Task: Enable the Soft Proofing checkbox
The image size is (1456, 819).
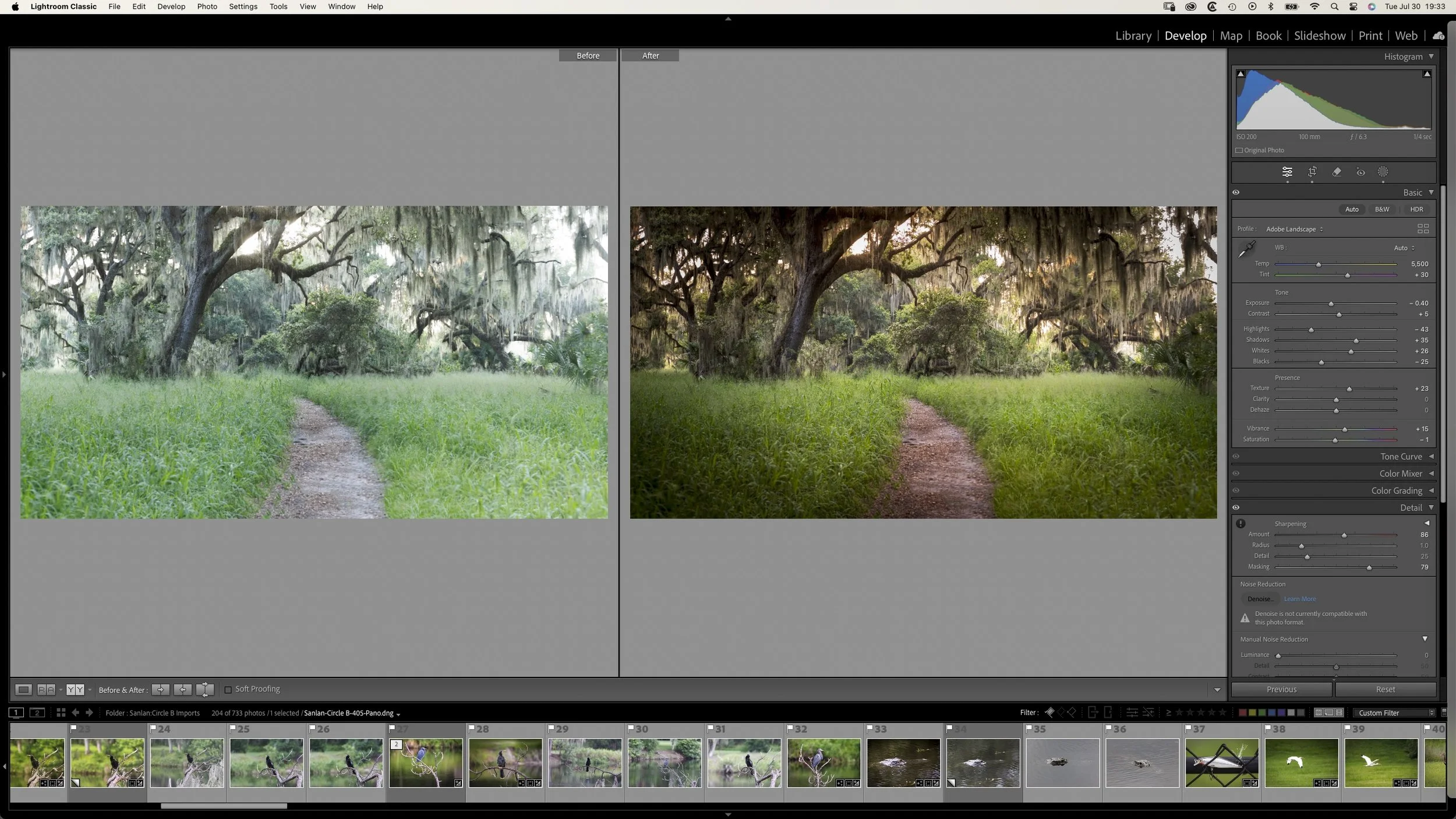Action: [228, 690]
